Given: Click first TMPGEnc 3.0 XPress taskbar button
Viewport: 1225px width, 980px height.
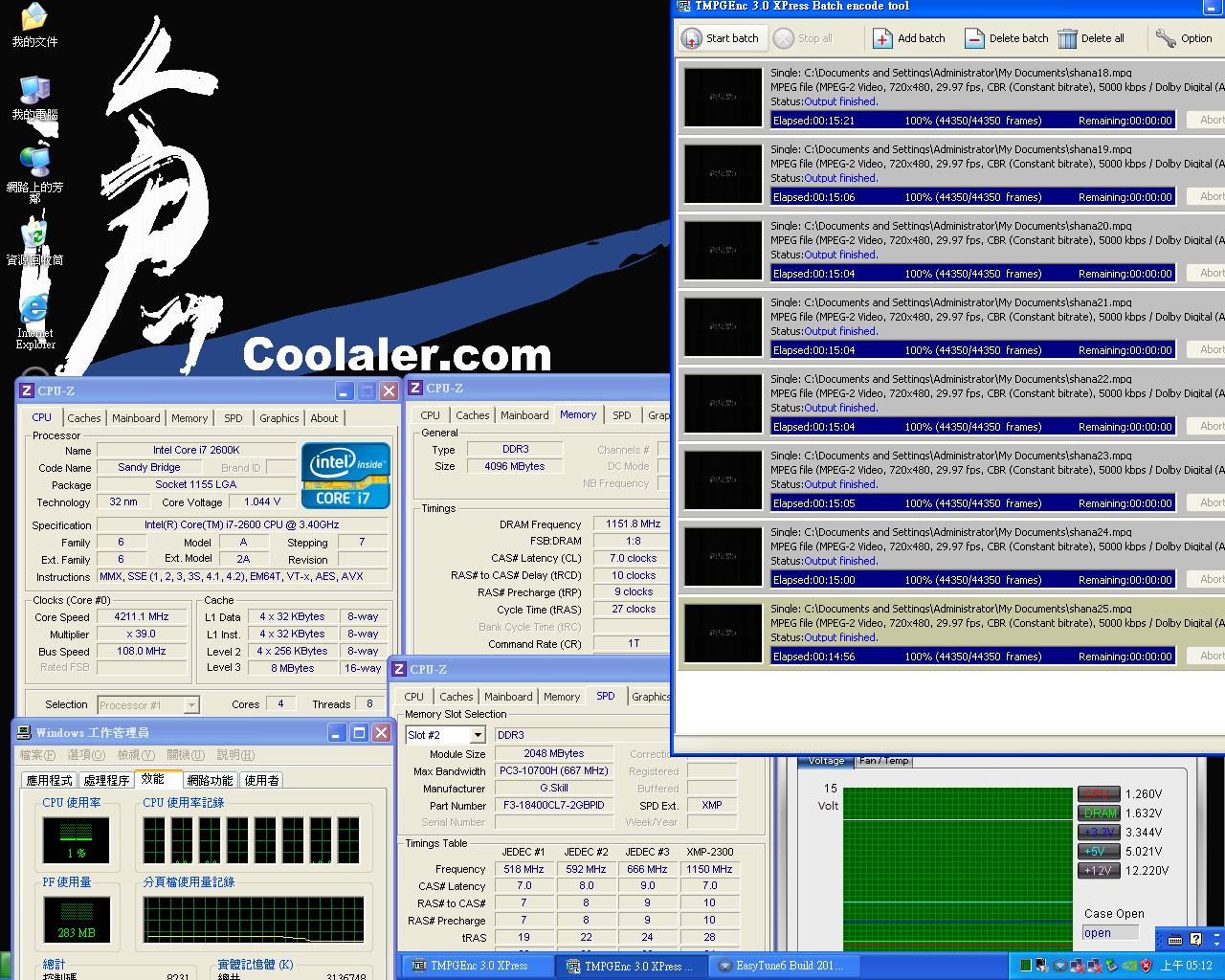Looking at the screenshot, I should [478, 966].
